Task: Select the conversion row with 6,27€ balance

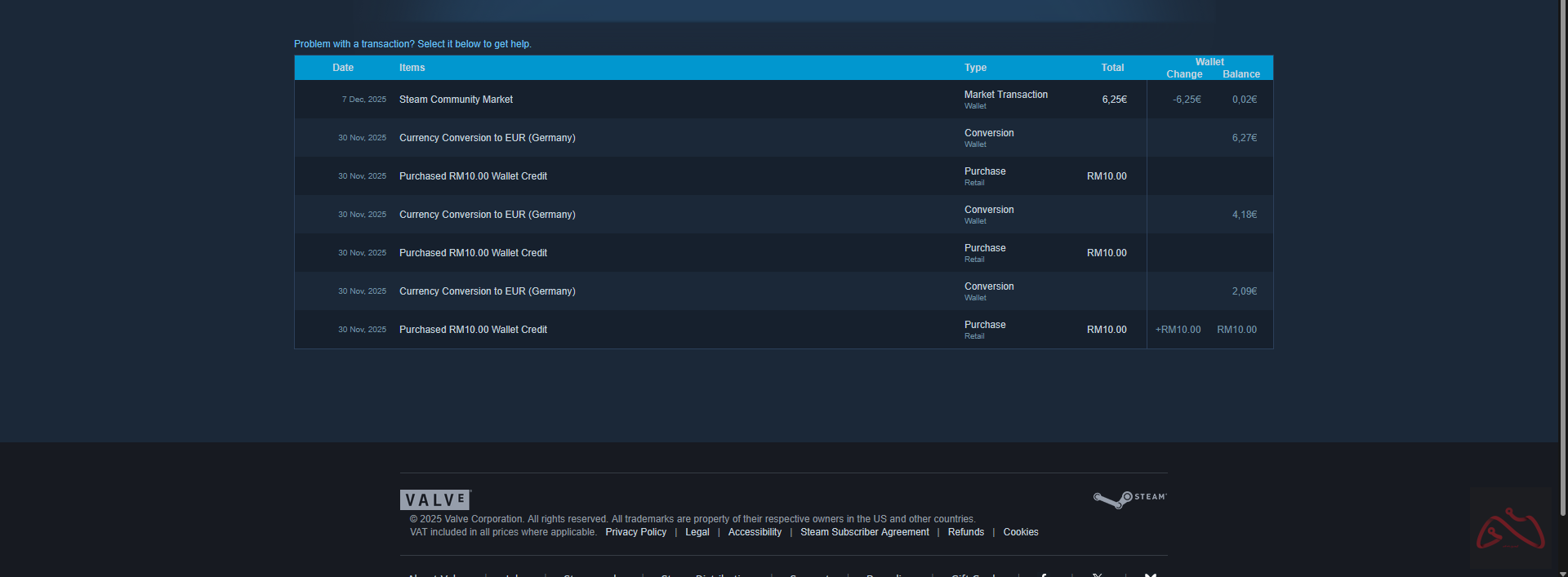Action: pyautogui.click(x=487, y=138)
